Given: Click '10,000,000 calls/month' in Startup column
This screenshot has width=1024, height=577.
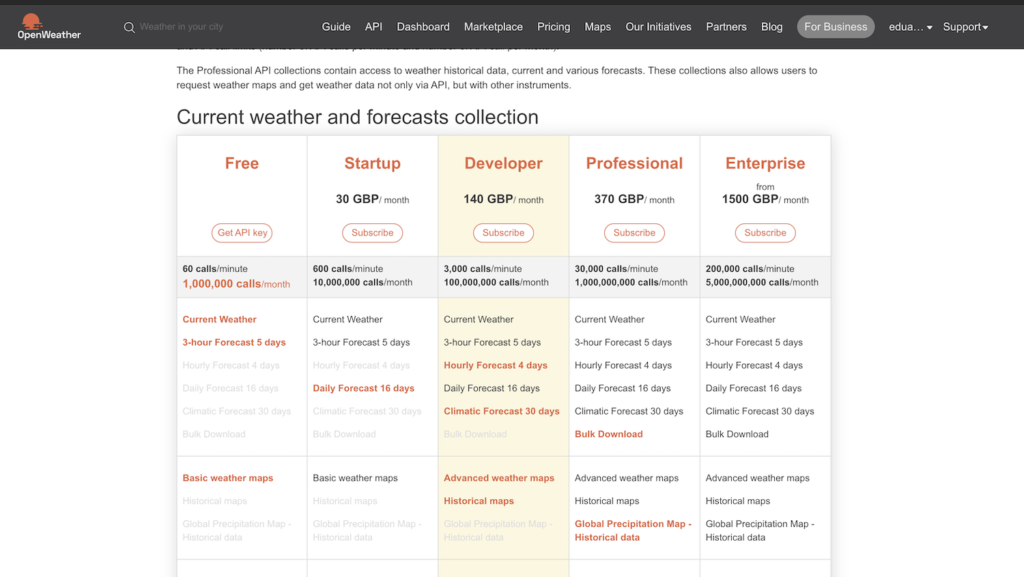Looking at the screenshot, I should point(362,283).
